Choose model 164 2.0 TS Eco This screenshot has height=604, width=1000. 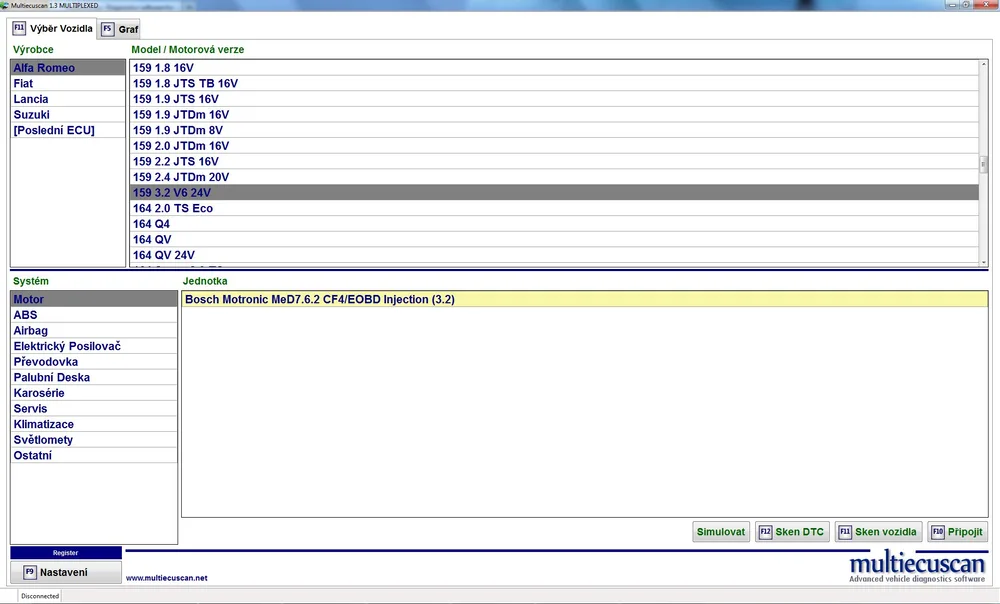pyautogui.click(x=554, y=209)
